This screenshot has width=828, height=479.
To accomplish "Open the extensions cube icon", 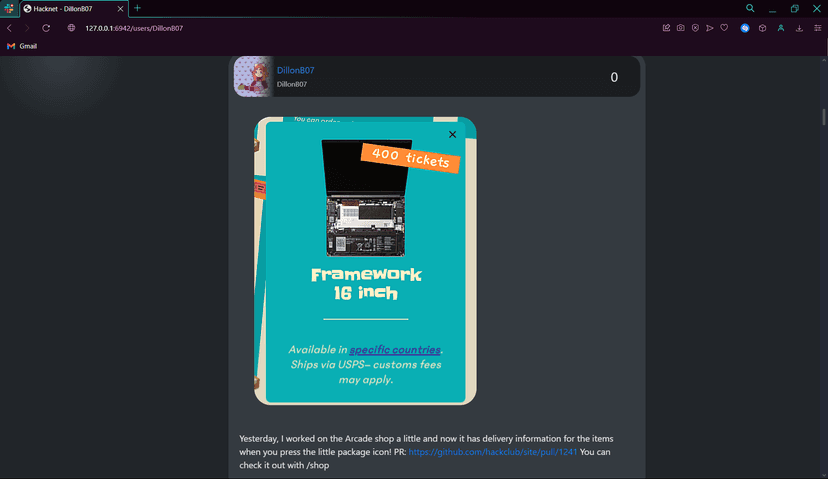I will point(762,28).
